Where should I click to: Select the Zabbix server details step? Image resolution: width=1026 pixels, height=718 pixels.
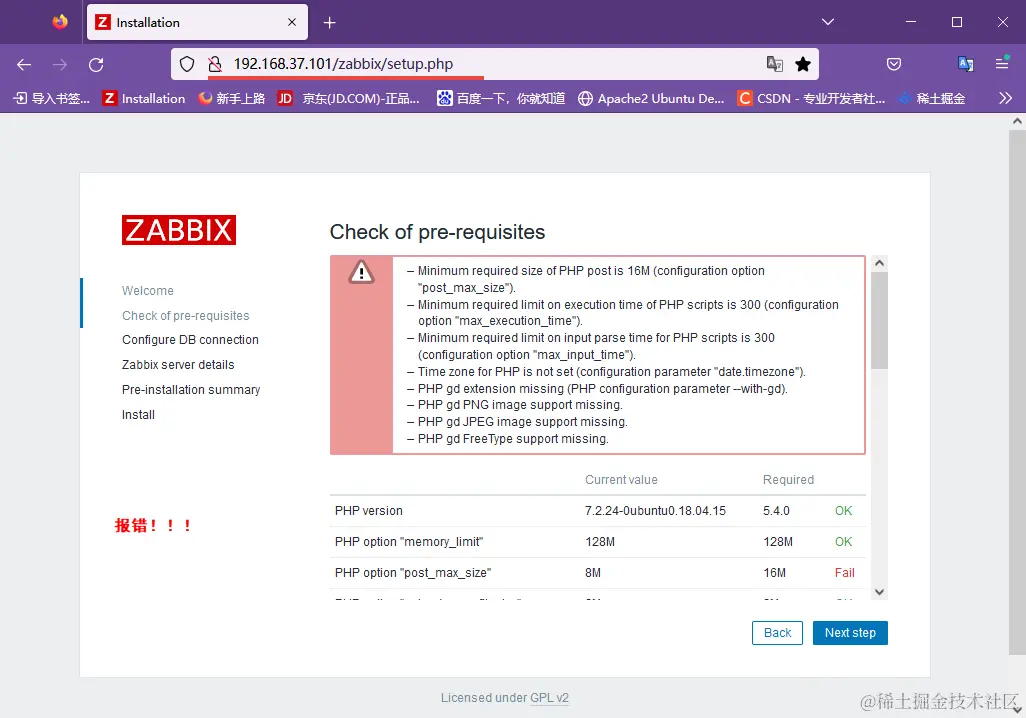(178, 365)
